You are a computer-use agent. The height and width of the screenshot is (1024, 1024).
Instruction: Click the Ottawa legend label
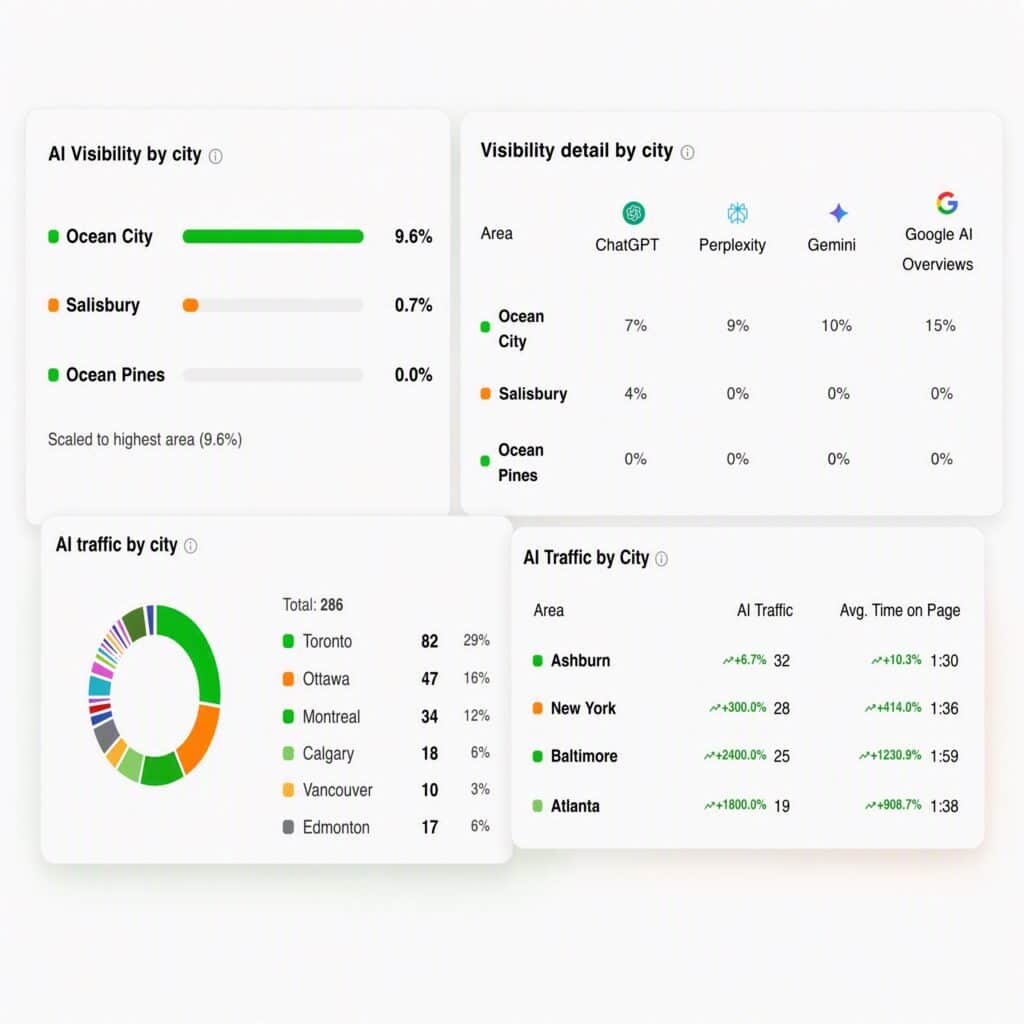(326, 679)
